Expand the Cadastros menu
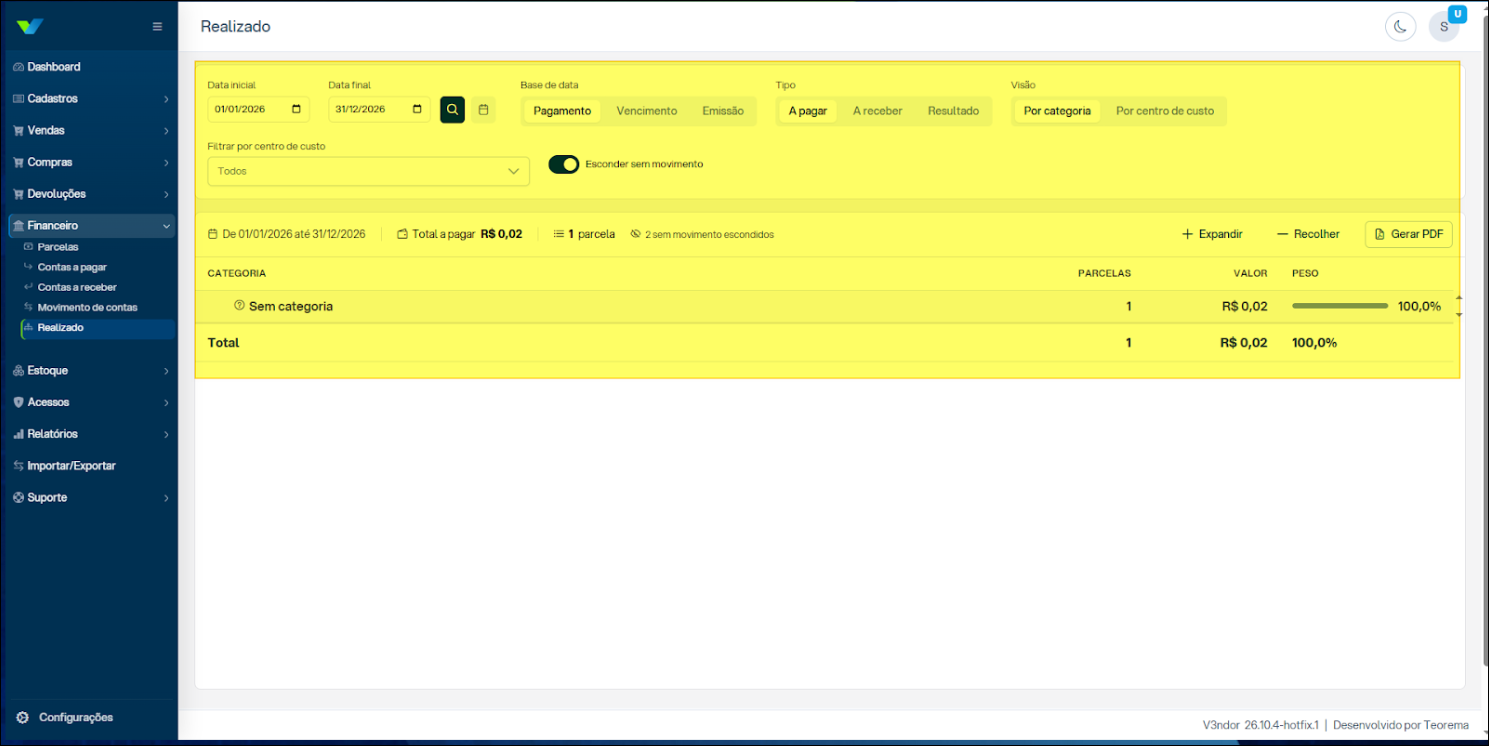The width and height of the screenshot is (1489, 746). coord(89,99)
